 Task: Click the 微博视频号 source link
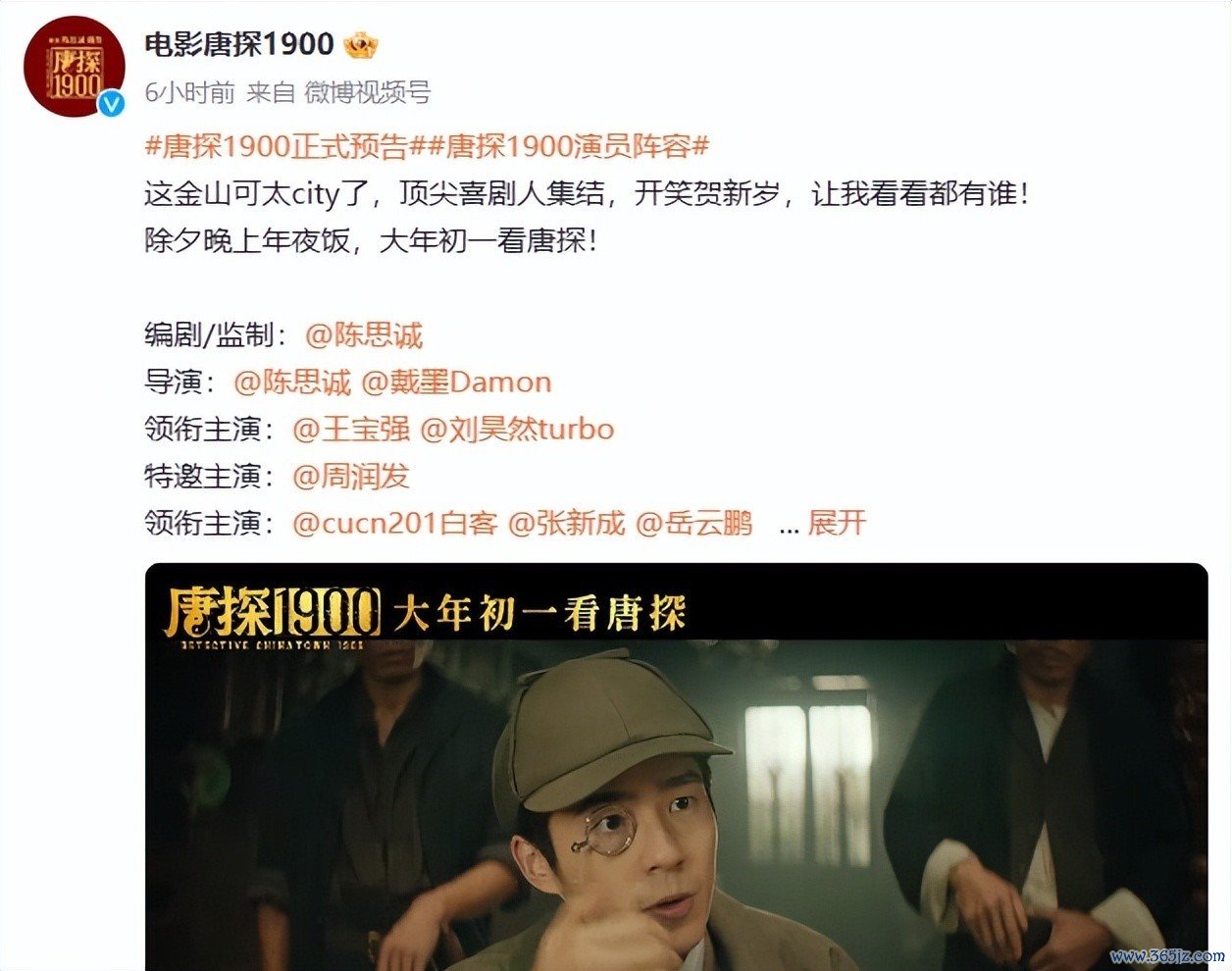[368, 93]
